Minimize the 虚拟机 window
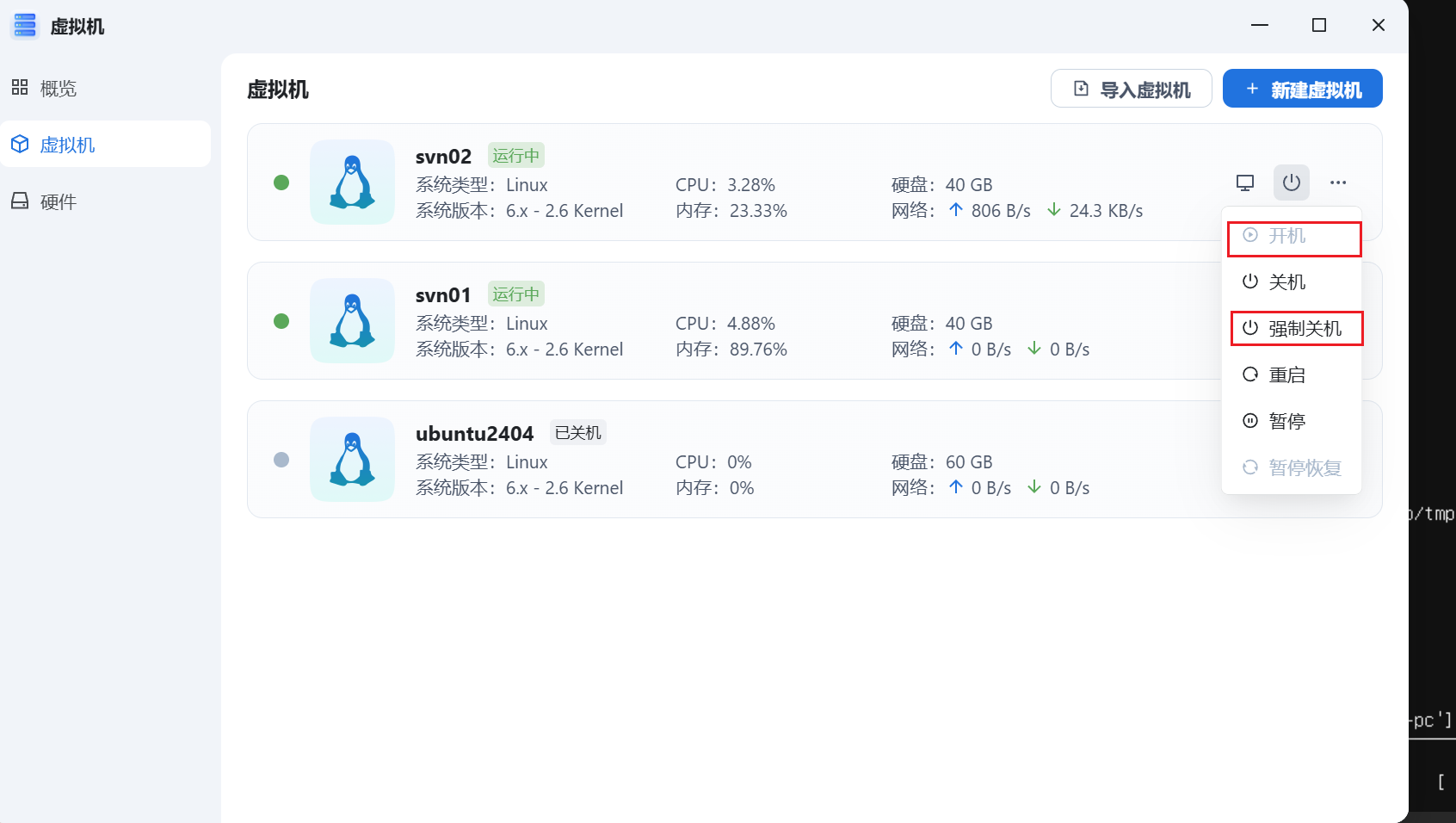This screenshot has height=823, width=1456. pos(1260,25)
